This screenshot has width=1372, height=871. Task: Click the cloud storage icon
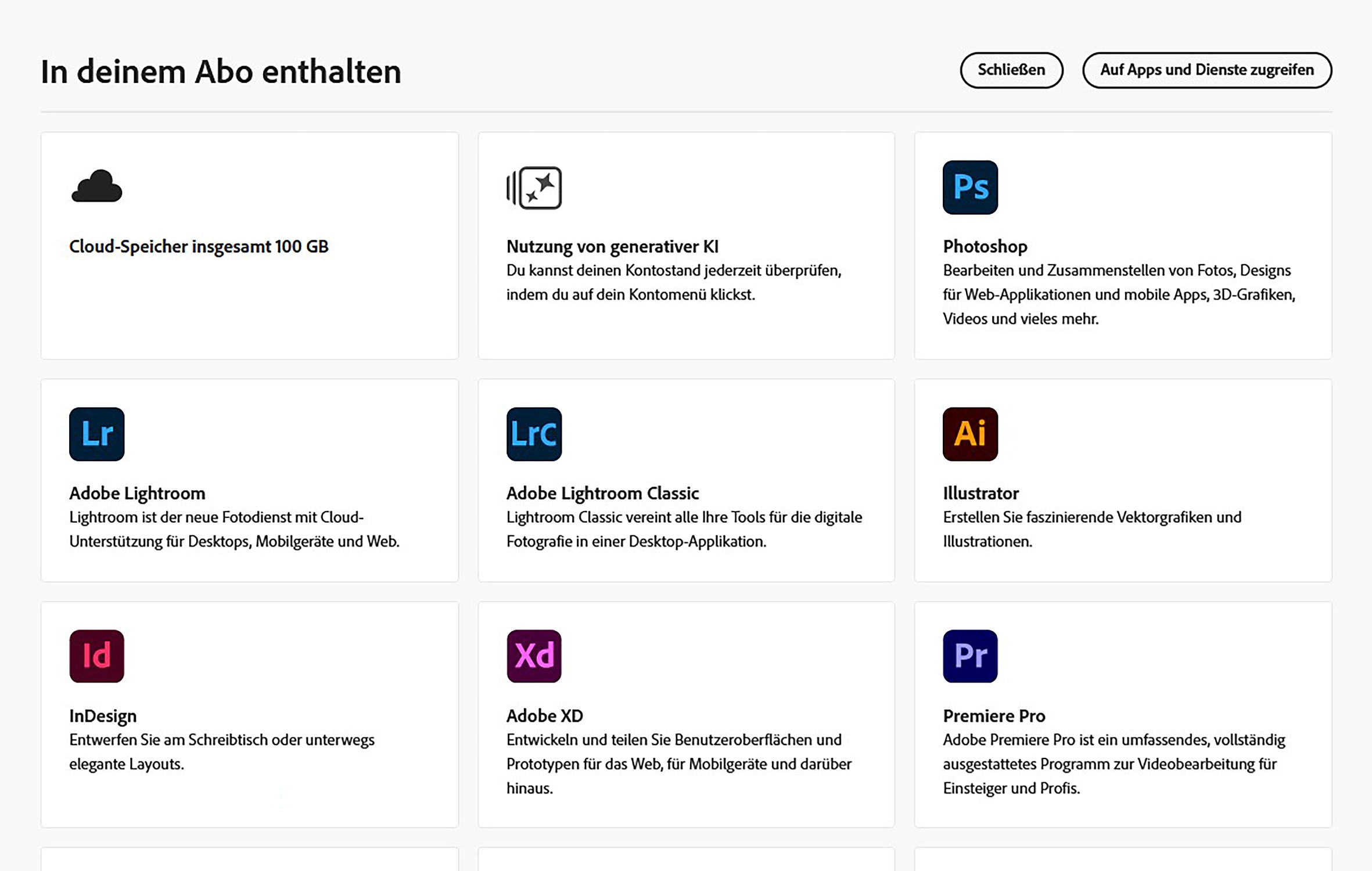96,186
